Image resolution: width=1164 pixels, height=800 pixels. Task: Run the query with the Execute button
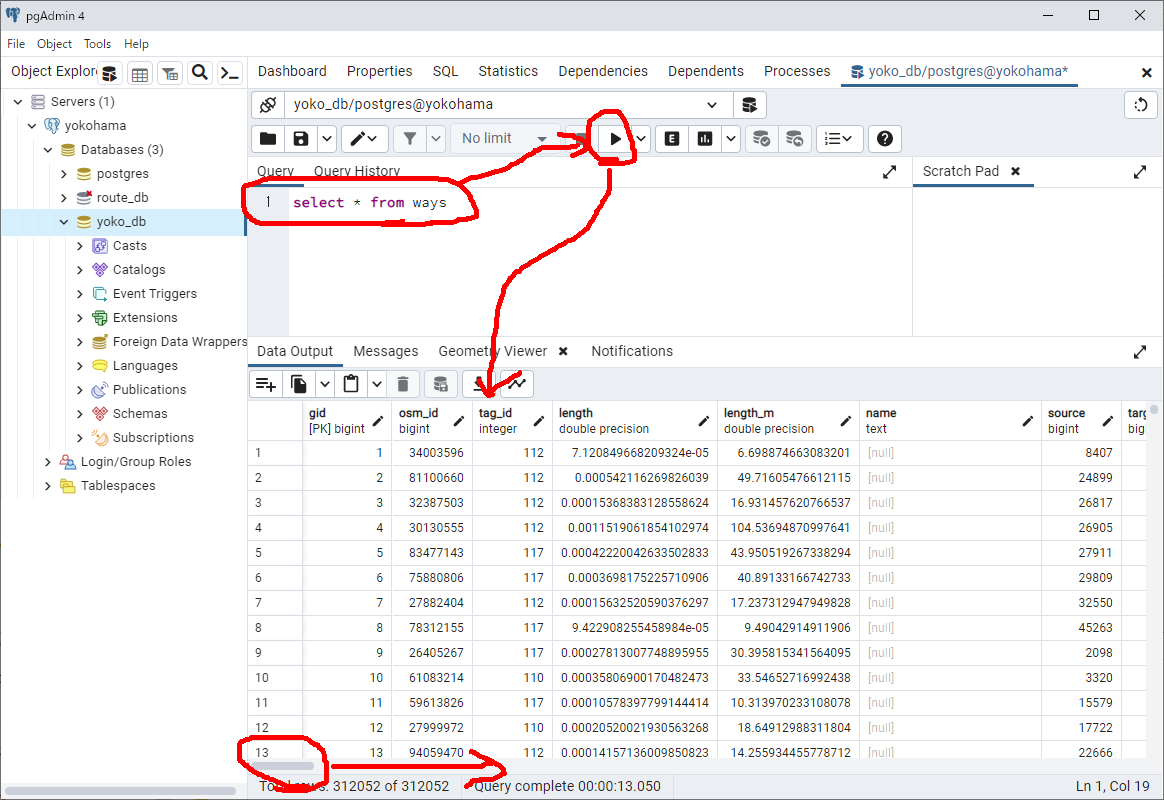615,139
